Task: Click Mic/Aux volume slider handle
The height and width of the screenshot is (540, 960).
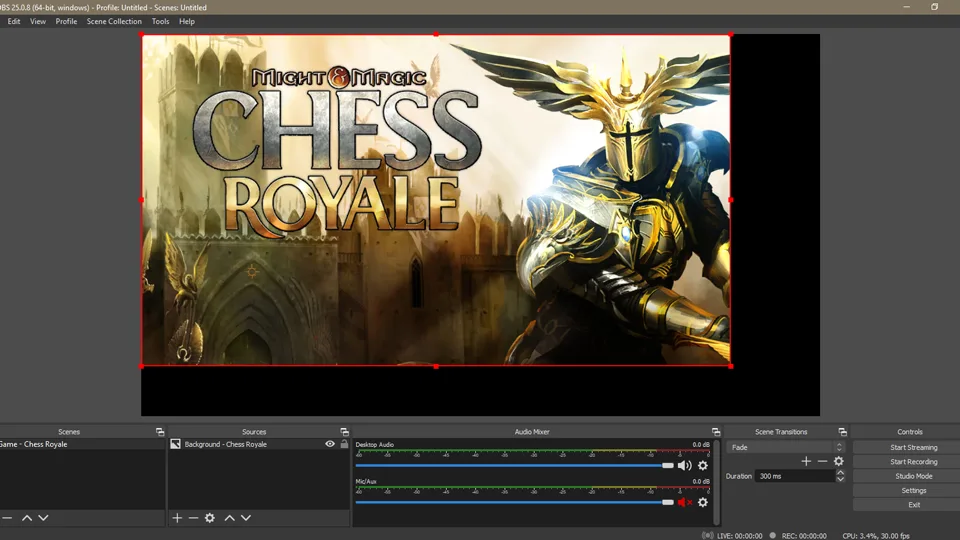Action: click(668, 502)
